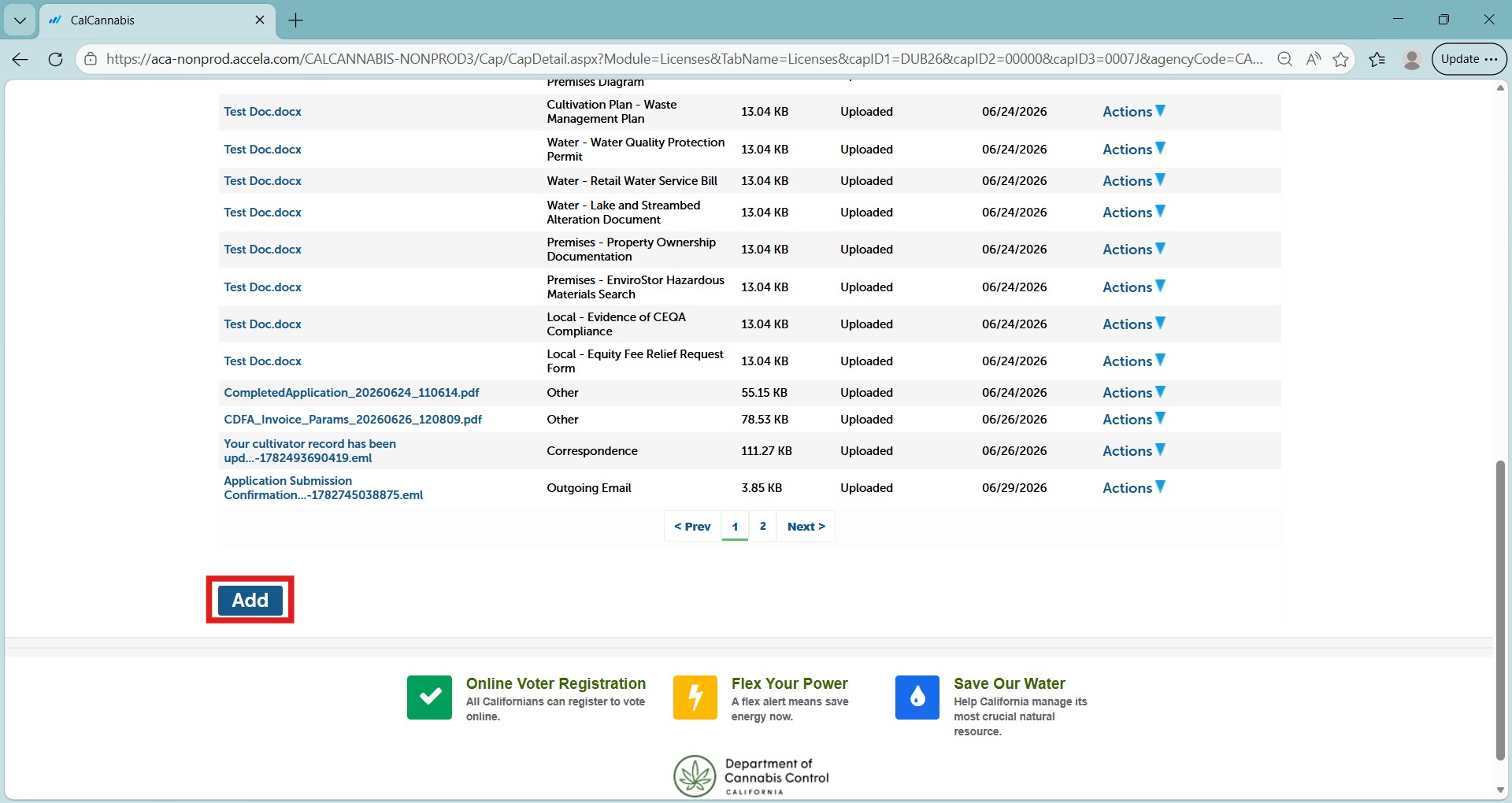Screen dimensions: 1512x803
Task: Open CDFA_Invoice_Params_20260626_120809.pdf
Action: (353, 420)
